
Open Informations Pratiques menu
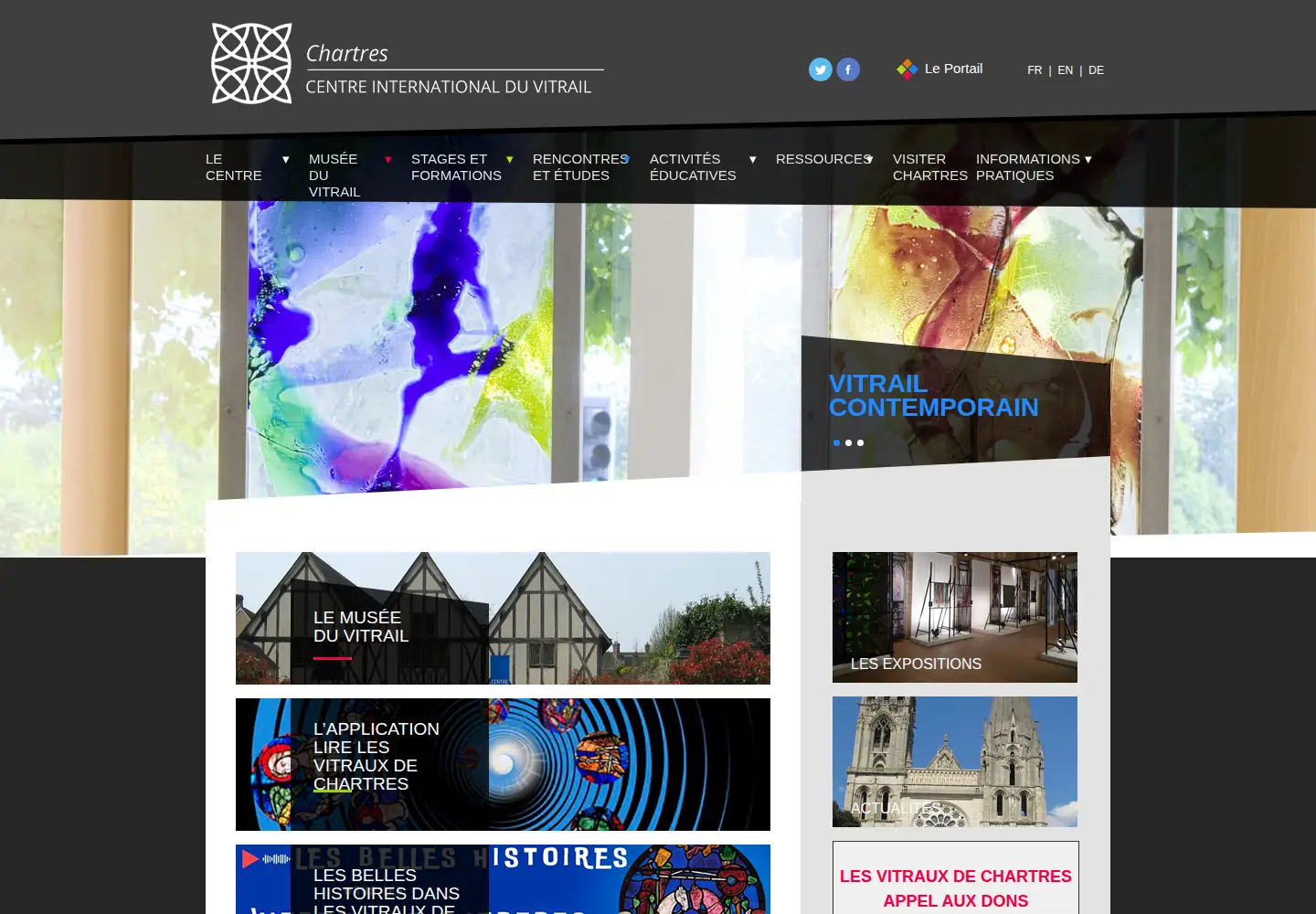(x=1028, y=167)
